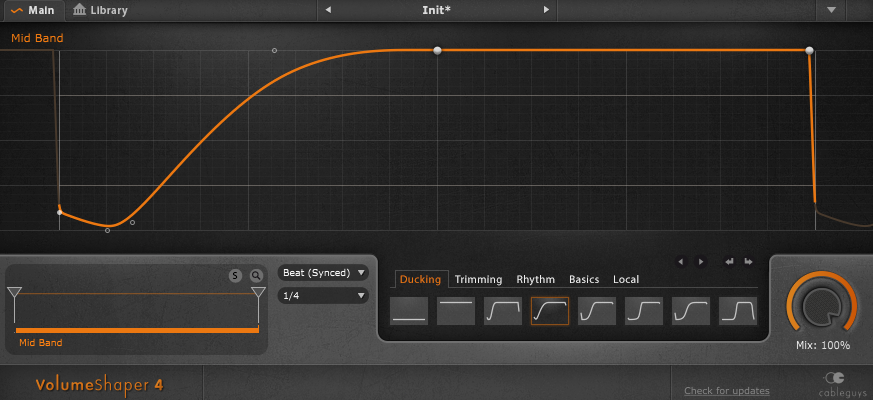The image size is (873, 400).
Task: Toggle the band solo S button
Action: [235, 275]
